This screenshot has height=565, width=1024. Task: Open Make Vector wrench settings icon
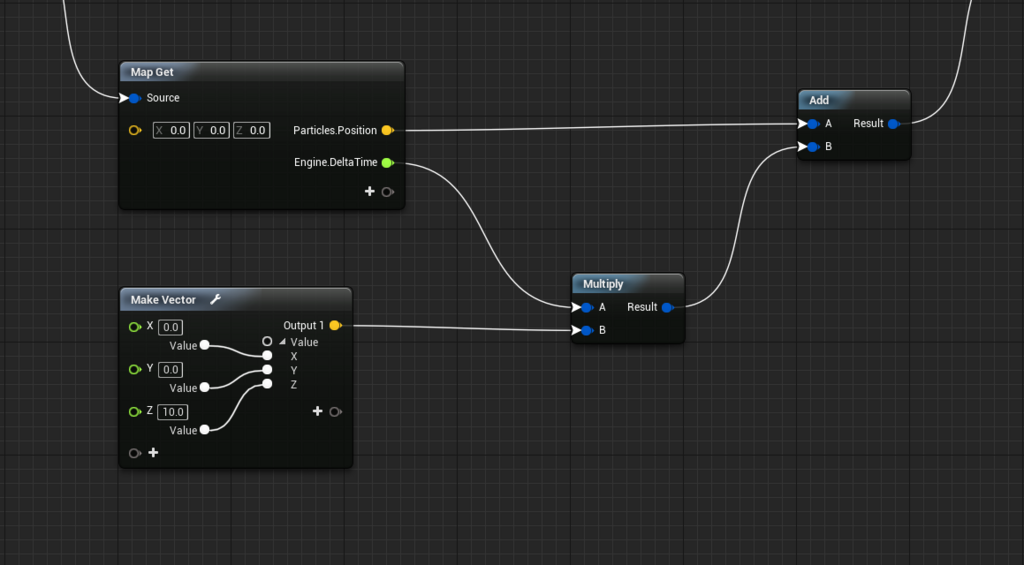click(215, 299)
